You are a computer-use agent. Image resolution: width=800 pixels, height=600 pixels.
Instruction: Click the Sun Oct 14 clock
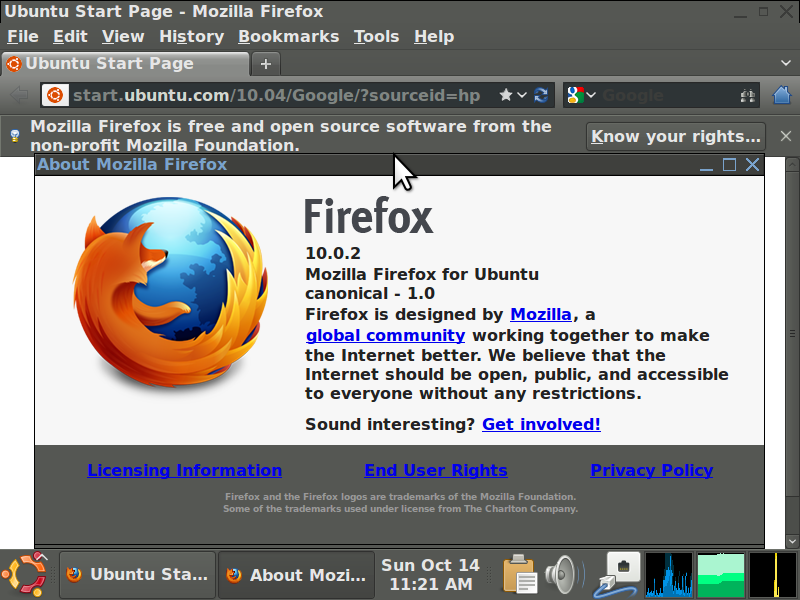click(x=431, y=574)
